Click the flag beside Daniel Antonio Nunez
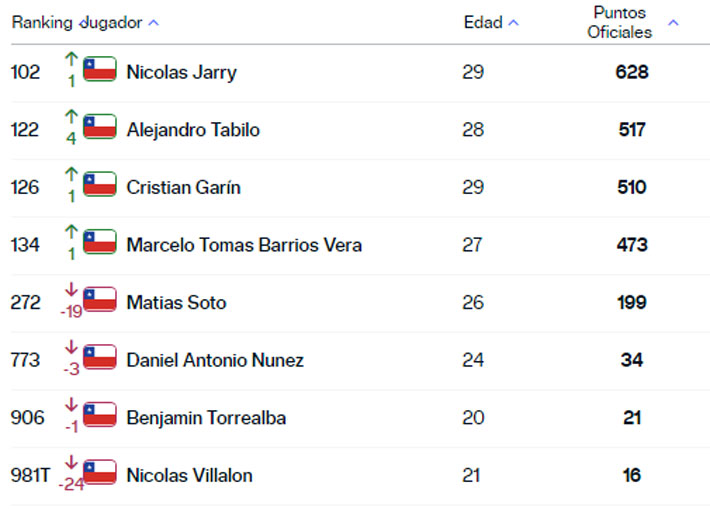This screenshot has width=710, height=510. coord(100,358)
